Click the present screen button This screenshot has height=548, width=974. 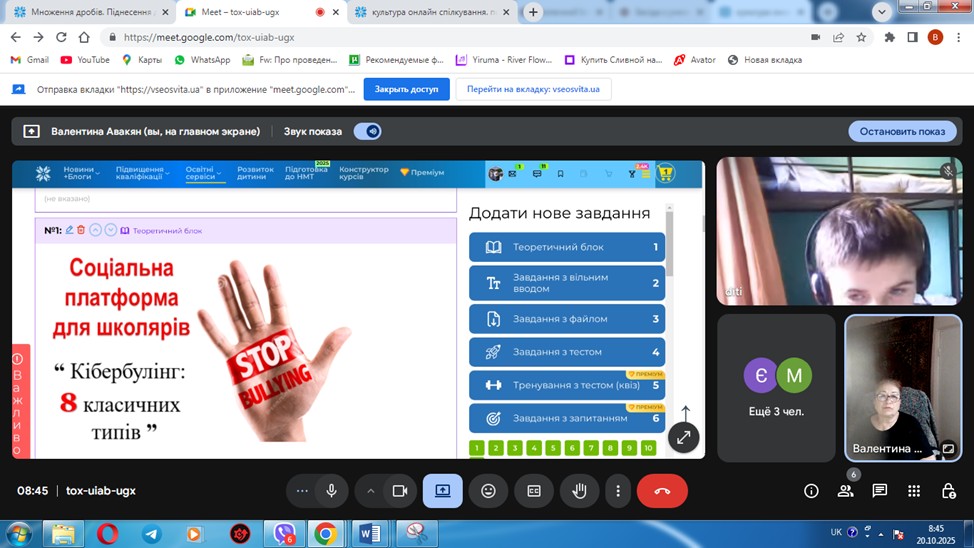pyautogui.click(x=442, y=491)
